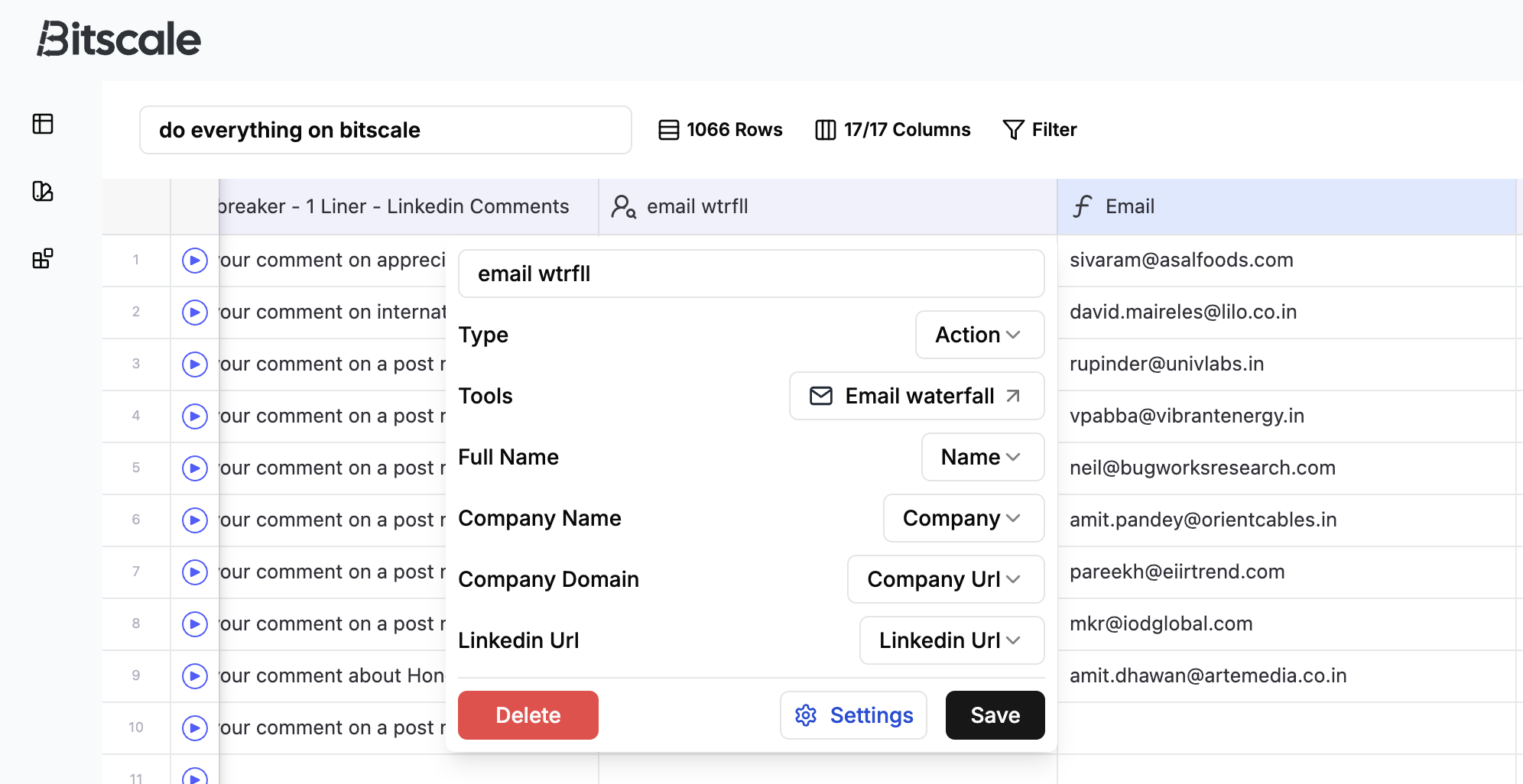Click the formula icon in Email column header

click(1082, 206)
